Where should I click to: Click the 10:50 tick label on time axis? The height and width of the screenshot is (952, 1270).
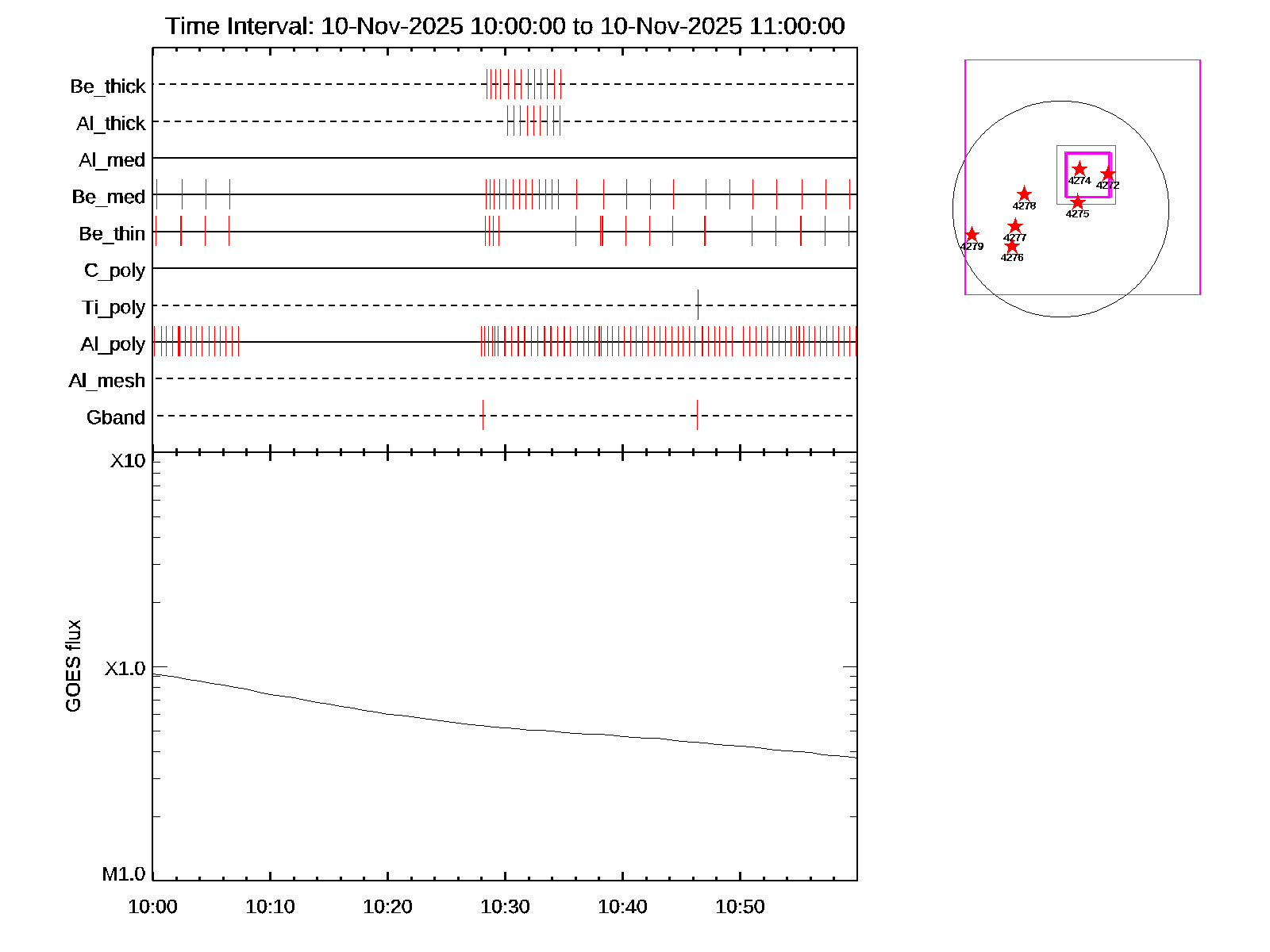click(x=740, y=907)
